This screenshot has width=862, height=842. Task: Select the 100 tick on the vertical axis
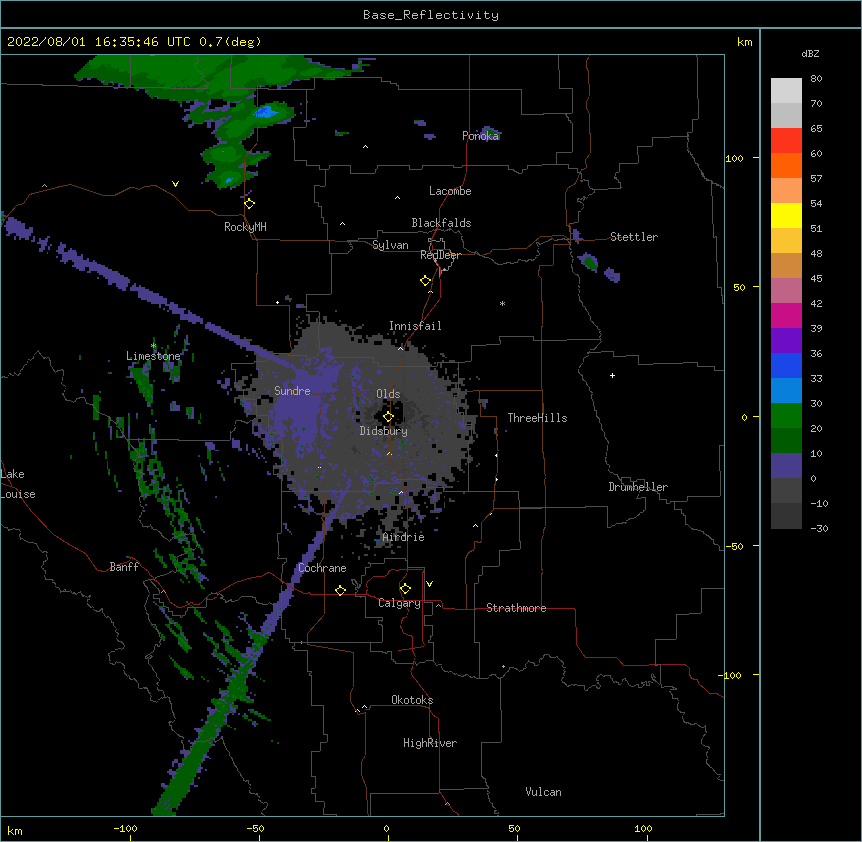(x=734, y=158)
